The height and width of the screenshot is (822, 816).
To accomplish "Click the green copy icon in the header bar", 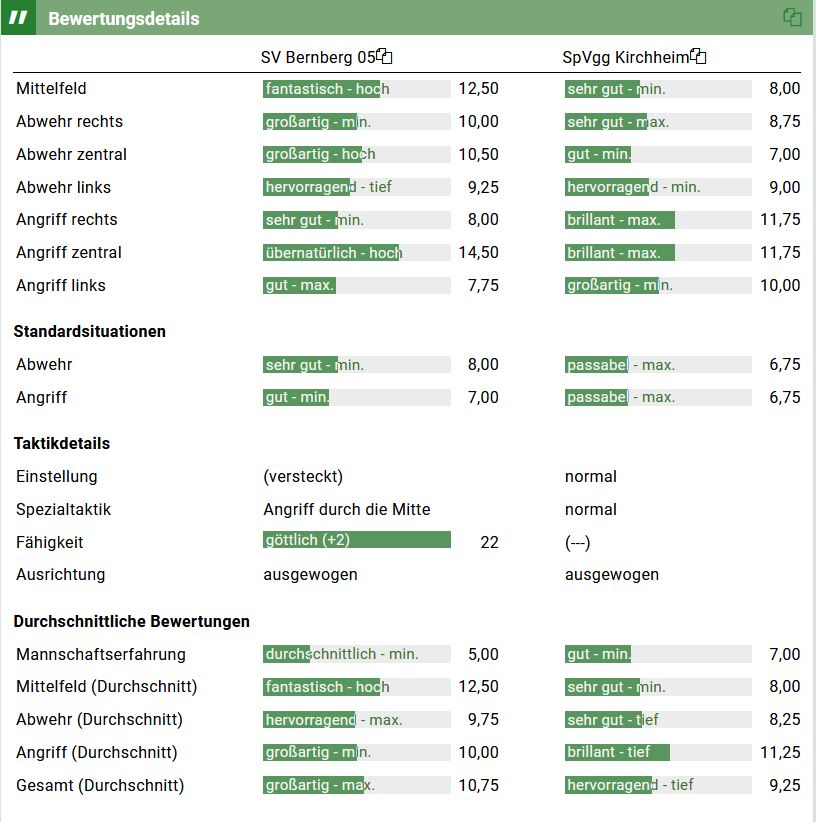I will [792, 17].
